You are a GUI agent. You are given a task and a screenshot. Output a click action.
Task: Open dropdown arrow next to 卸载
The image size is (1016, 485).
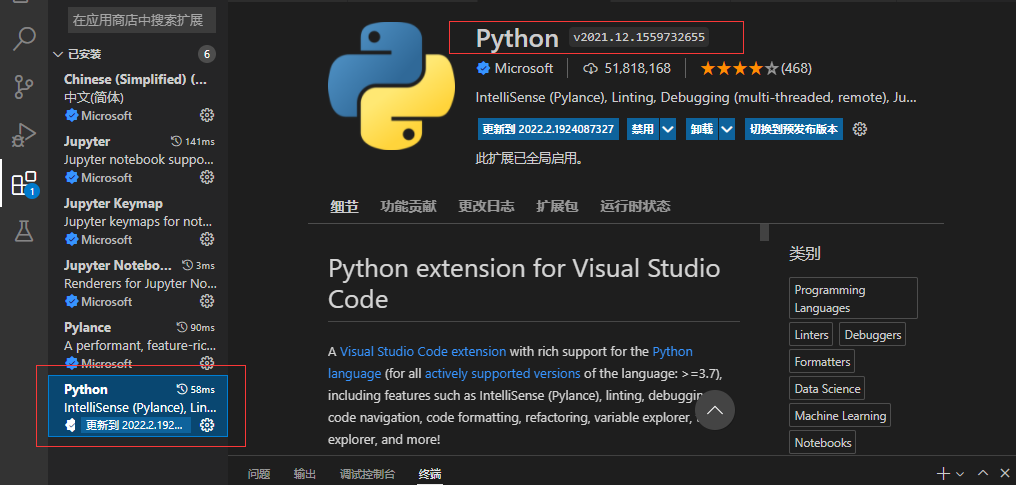point(727,129)
